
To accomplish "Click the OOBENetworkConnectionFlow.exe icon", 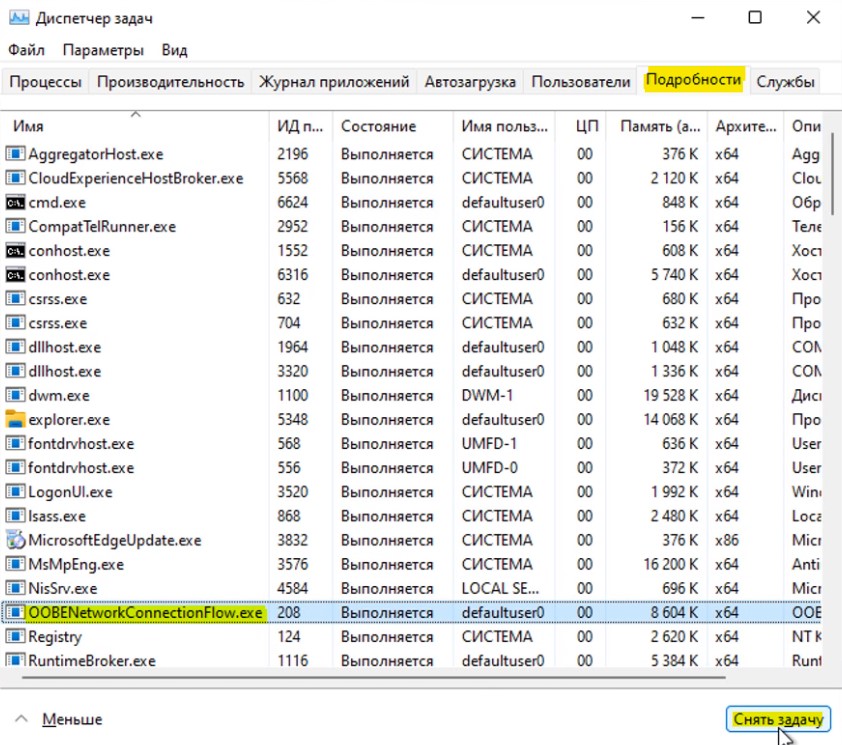I will [x=15, y=612].
